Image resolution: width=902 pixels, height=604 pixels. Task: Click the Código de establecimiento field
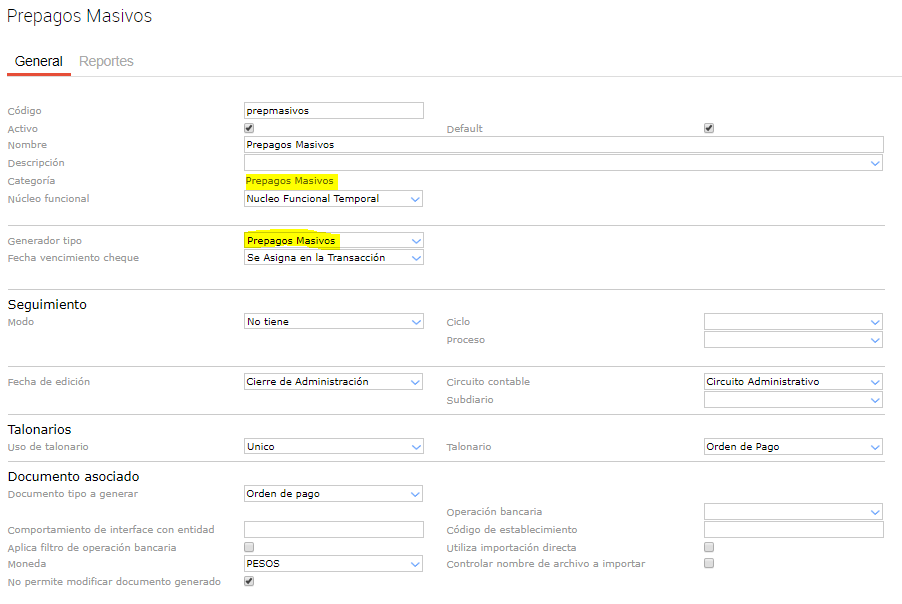click(x=793, y=530)
